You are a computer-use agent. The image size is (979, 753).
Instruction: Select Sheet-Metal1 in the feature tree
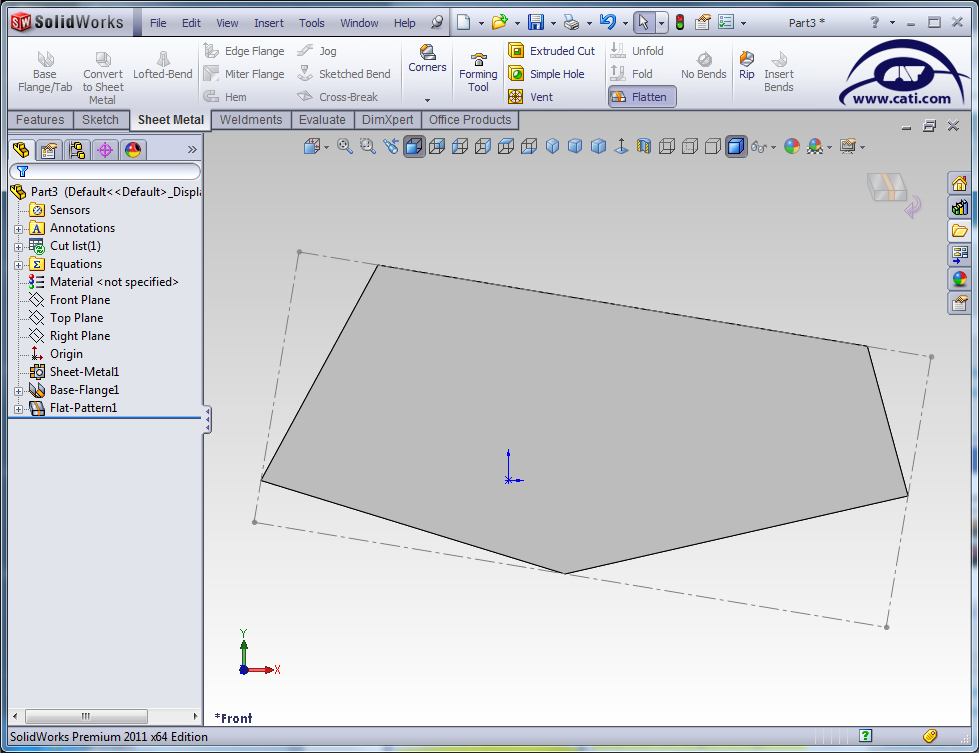click(74, 372)
